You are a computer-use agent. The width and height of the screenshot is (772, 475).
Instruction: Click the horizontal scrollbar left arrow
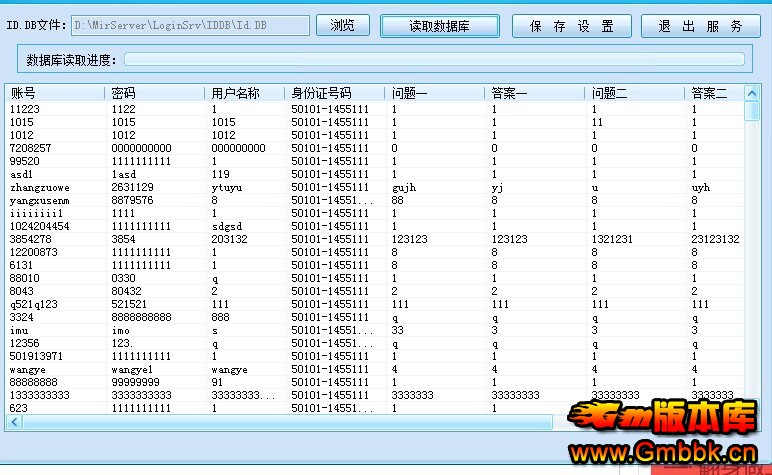point(13,422)
